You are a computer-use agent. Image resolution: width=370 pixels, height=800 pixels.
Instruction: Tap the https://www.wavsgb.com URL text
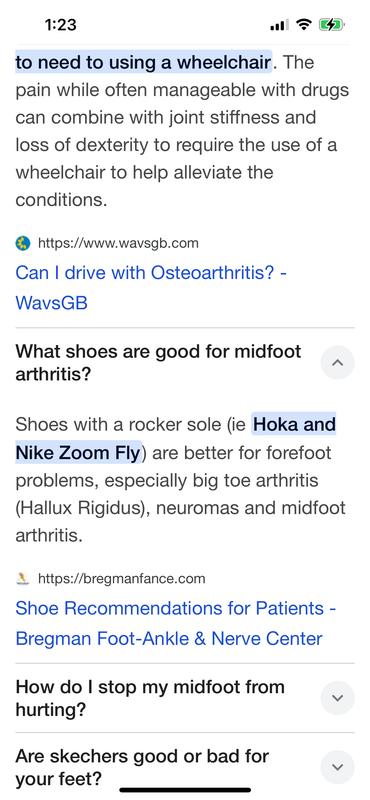pyautogui.click(x=118, y=243)
